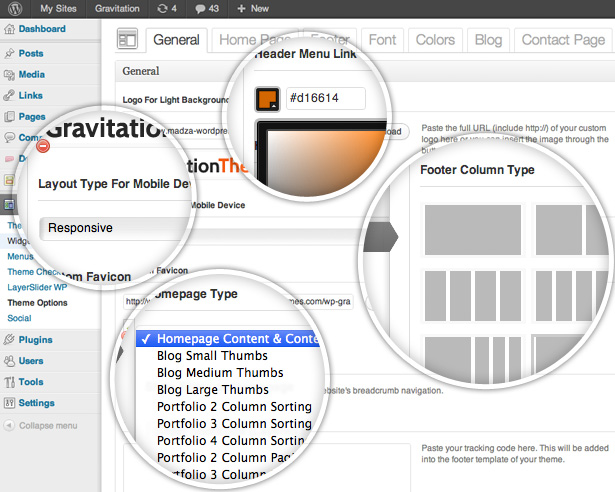
Task: Click the WordPress logo icon
Action: point(15,8)
